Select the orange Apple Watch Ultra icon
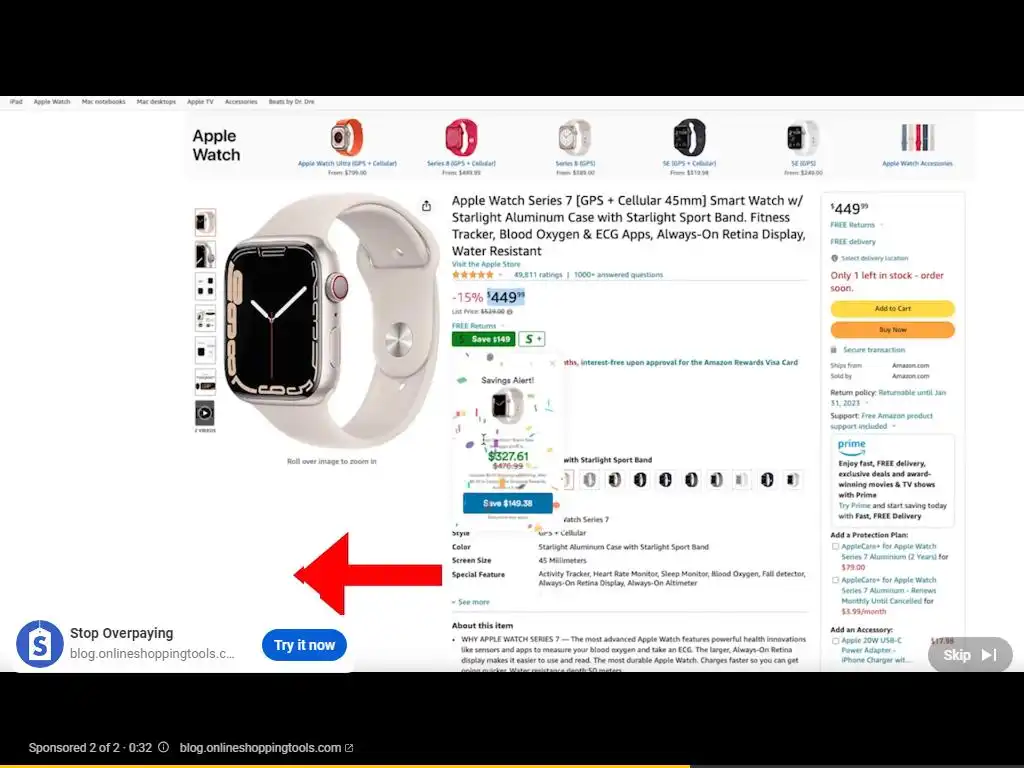Viewport: 1024px width, 768px height. pyautogui.click(x=346, y=138)
